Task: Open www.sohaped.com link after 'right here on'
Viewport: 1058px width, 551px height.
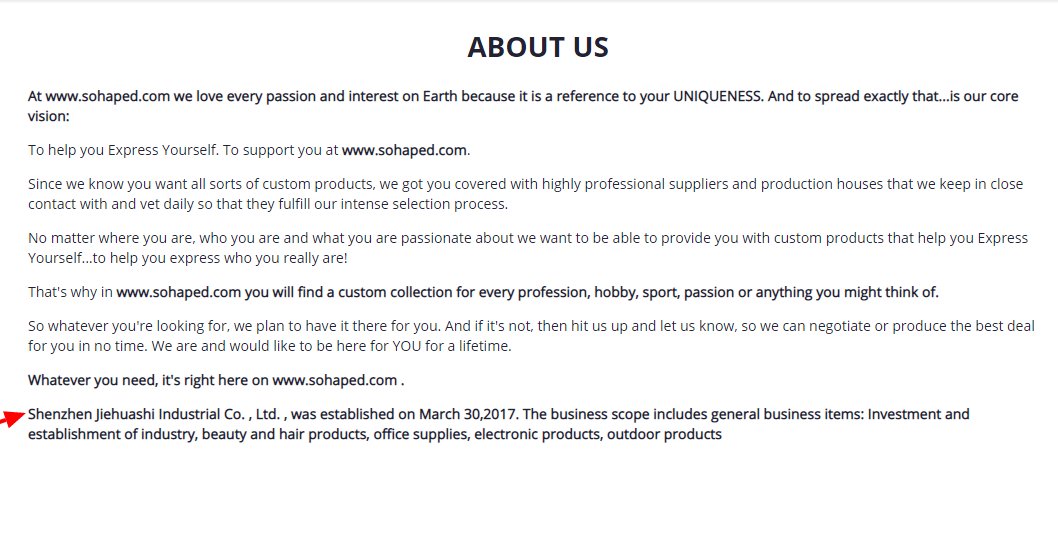Action: click(335, 380)
